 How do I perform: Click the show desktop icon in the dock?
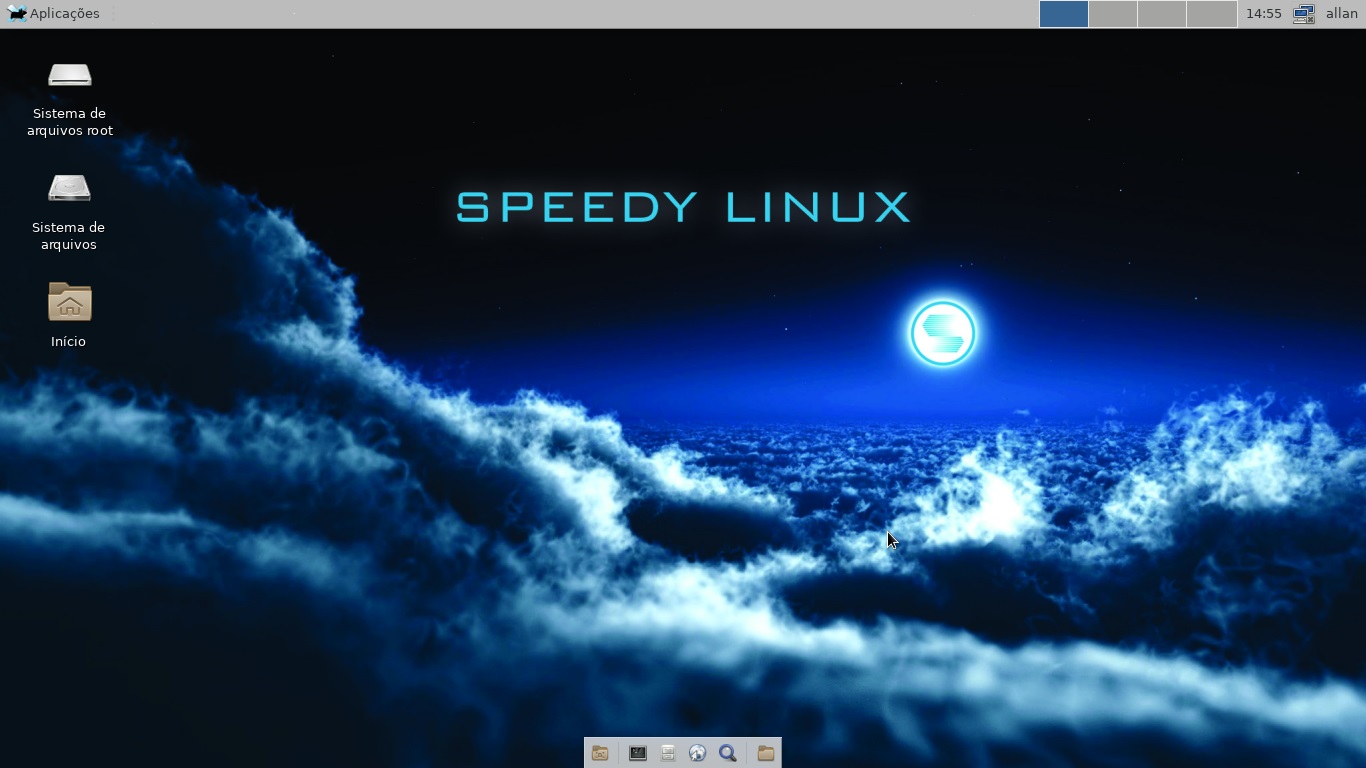[x=600, y=753]
